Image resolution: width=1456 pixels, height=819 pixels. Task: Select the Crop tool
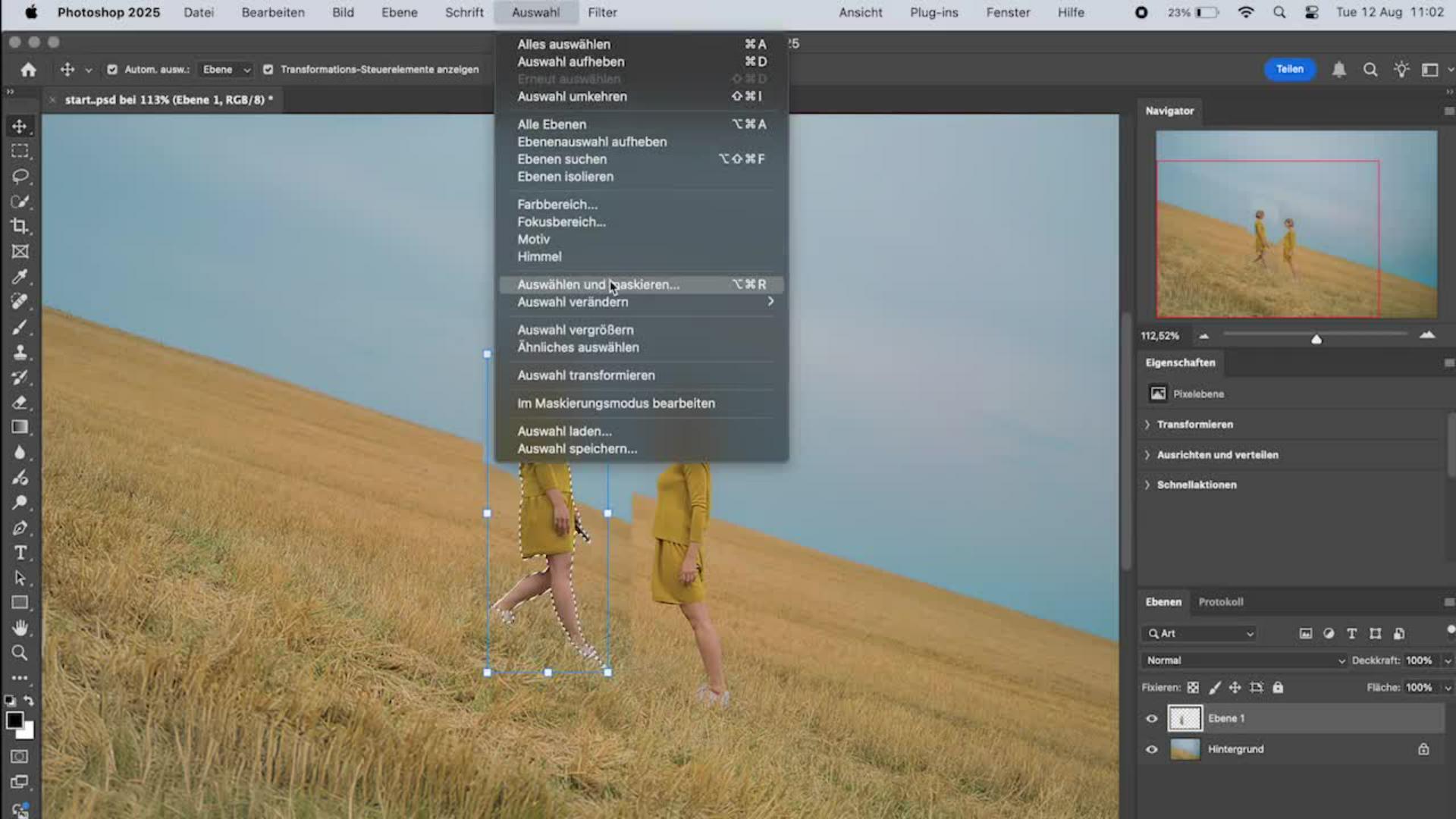(20, 226)
